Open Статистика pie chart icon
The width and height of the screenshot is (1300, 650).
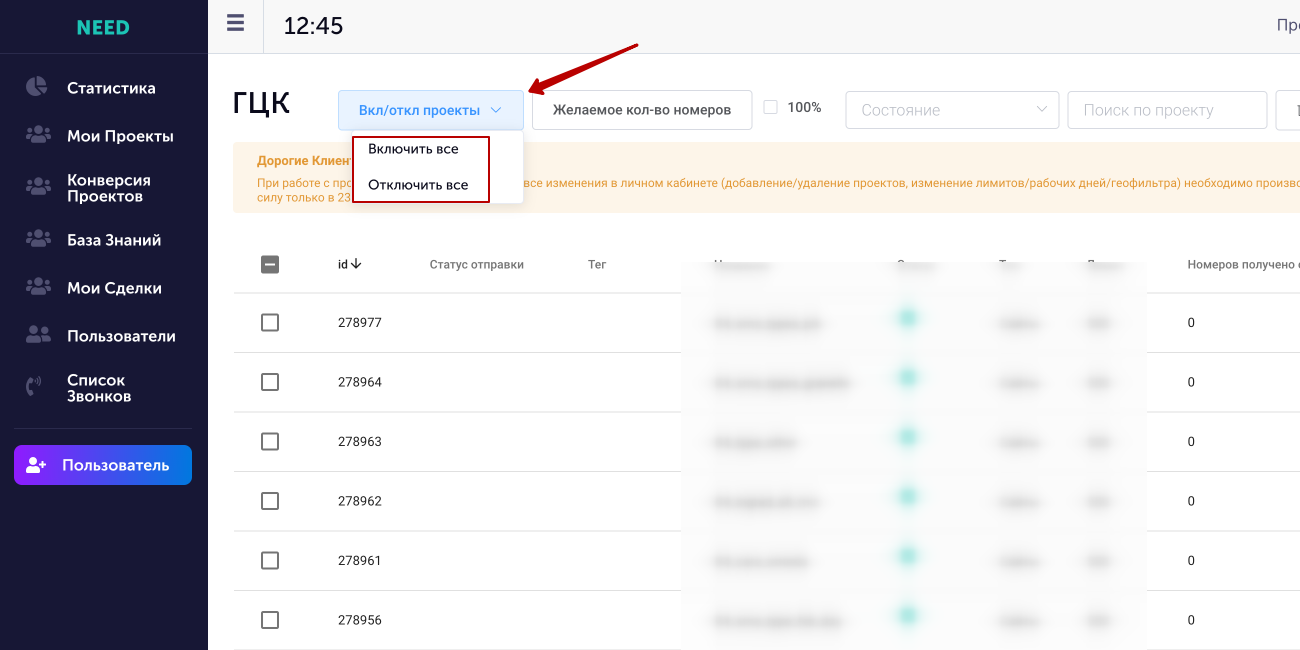point(37,87)
